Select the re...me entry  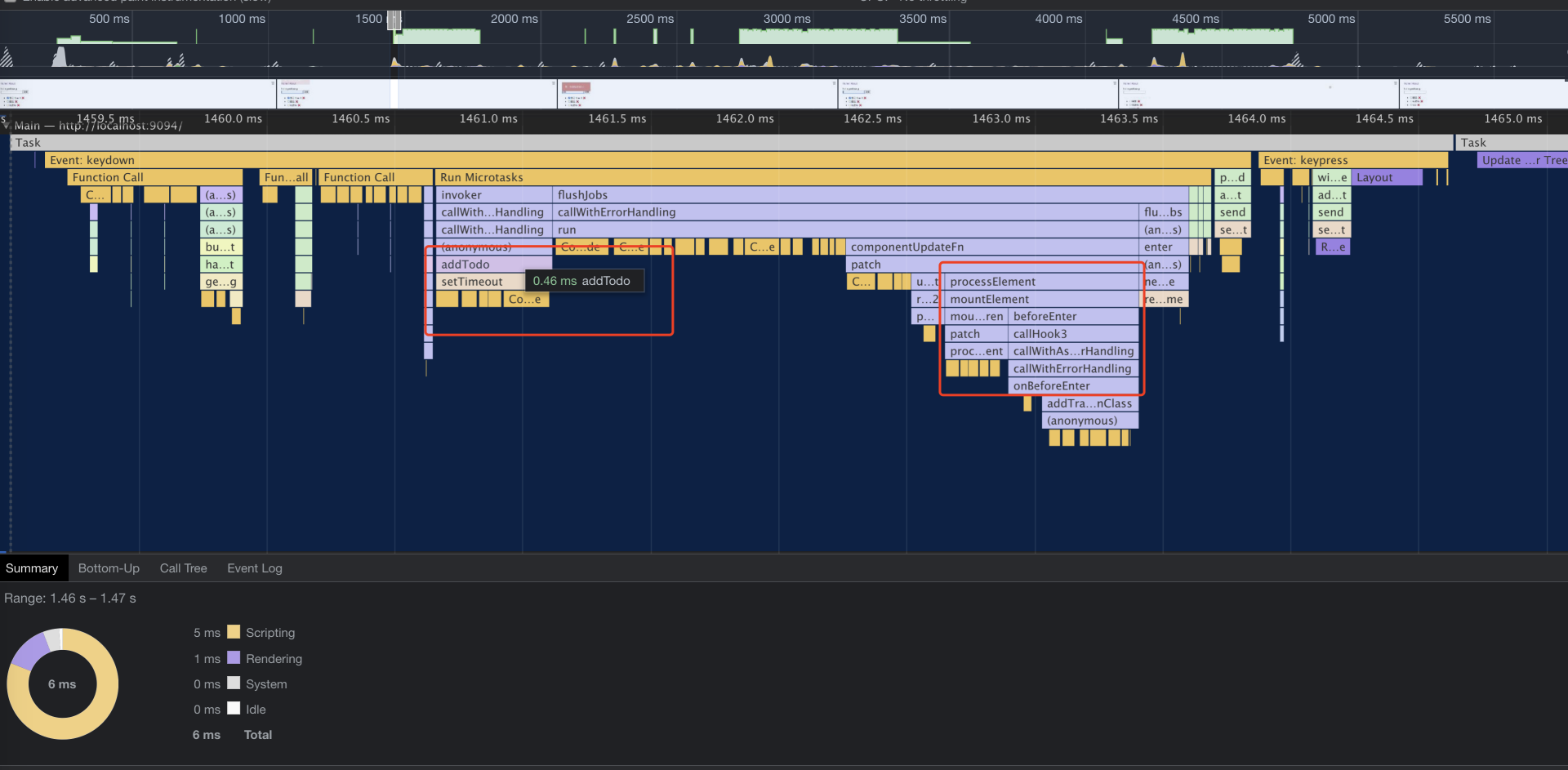click(1164, 300)
